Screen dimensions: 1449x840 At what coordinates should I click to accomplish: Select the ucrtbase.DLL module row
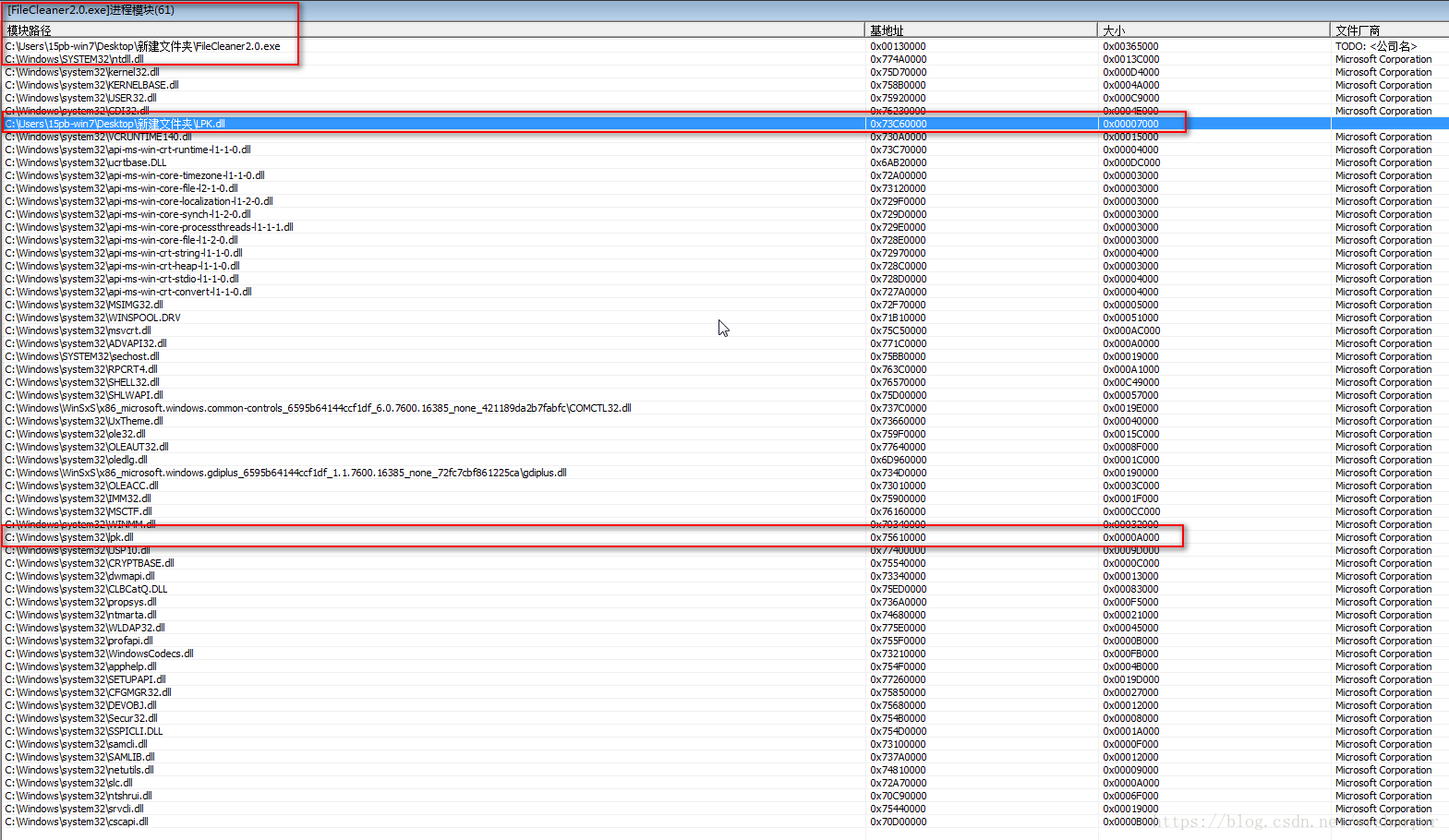[724, 162]
